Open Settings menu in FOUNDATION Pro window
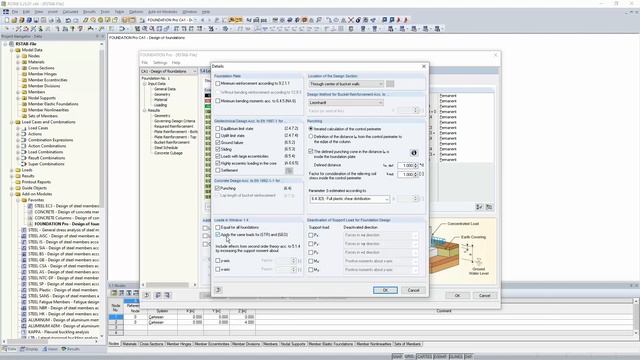Image resolution: width=640 pixels, height=360 pixels. tap(160, 63)
